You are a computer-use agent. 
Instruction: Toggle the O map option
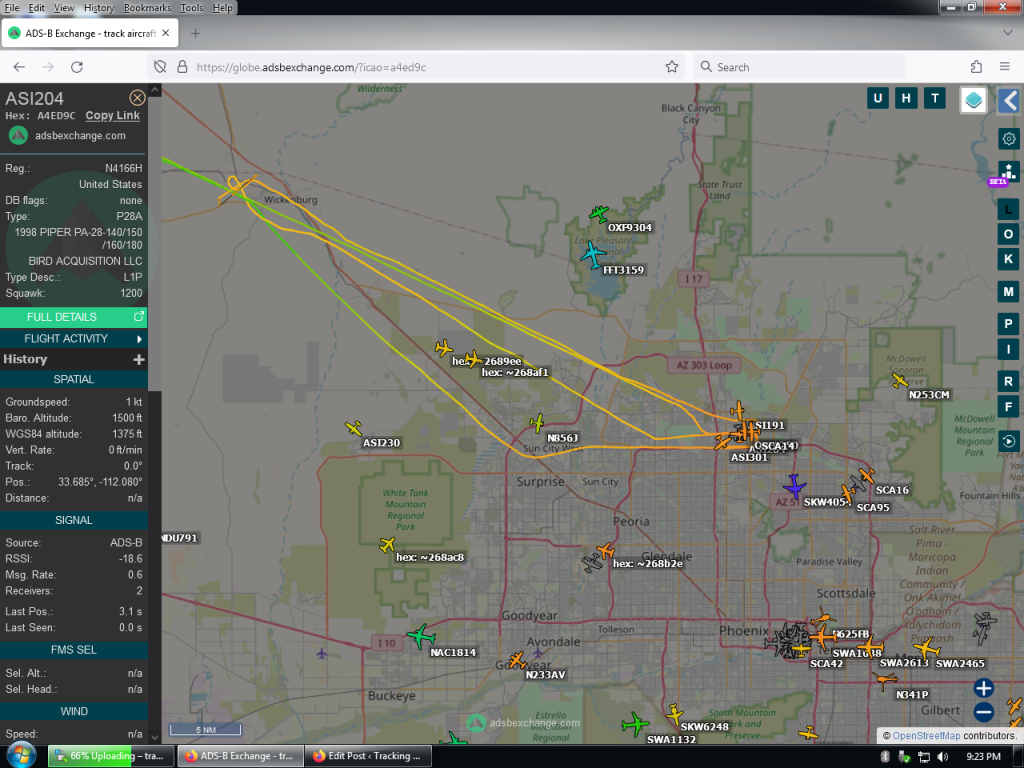click(x=1008, y=234)
